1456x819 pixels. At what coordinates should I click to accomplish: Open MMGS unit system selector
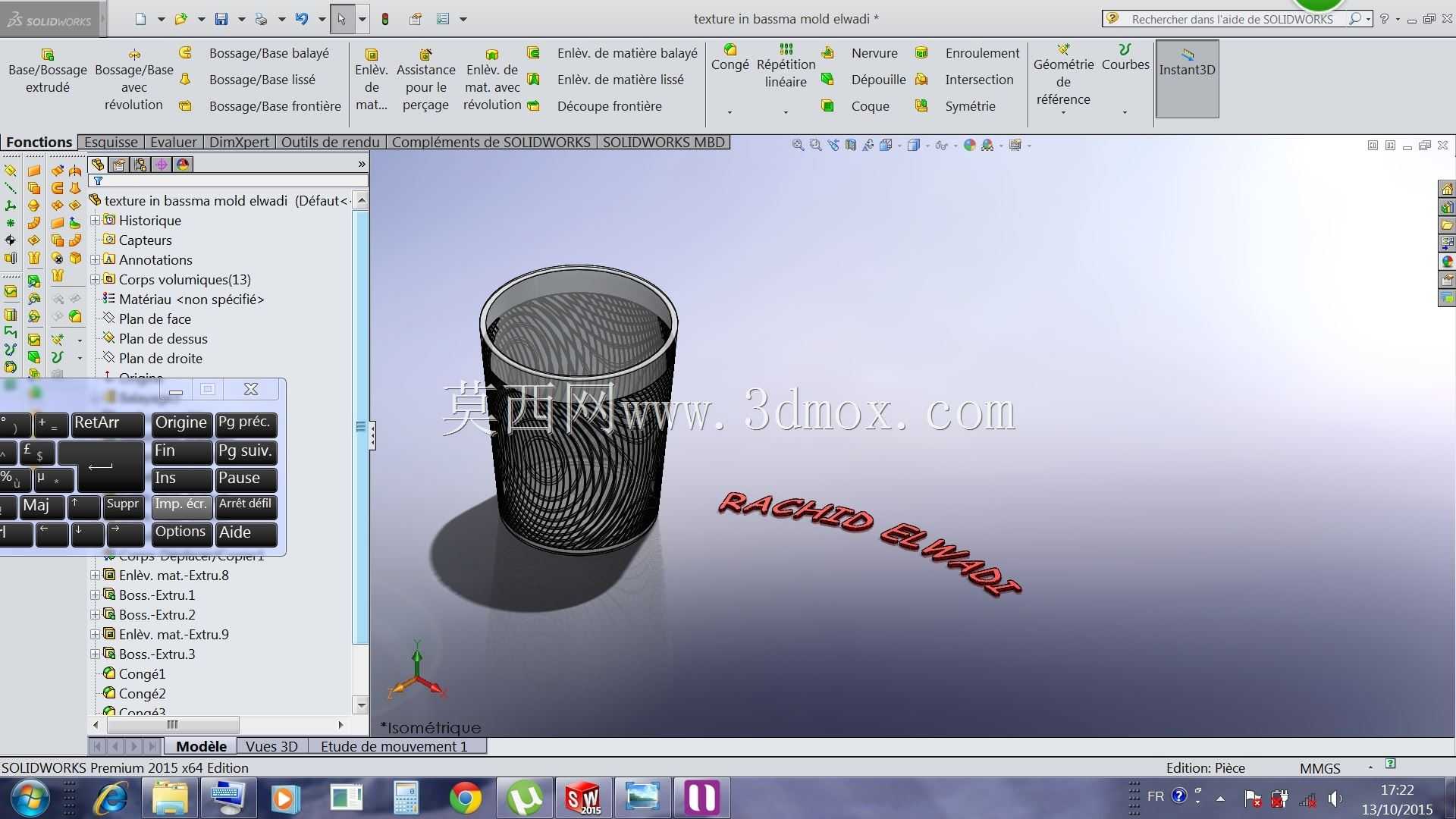(1319, 767)
